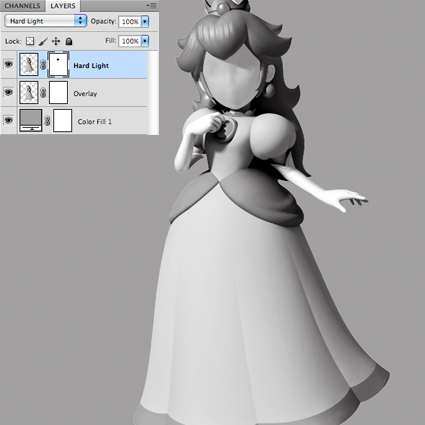
Task: Switch to the Channels tab
Action: 22,6
